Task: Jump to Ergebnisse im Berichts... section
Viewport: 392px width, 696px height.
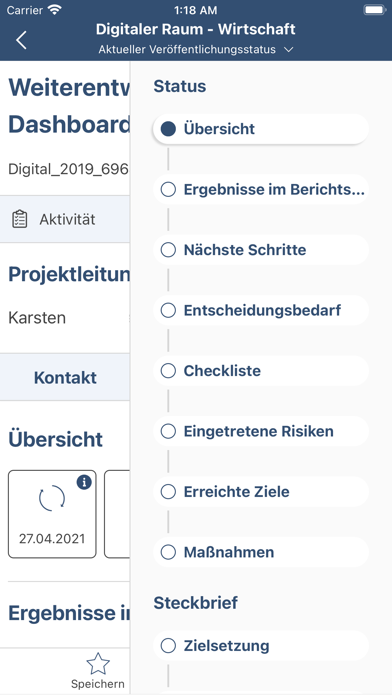Action: pyautogui.click(x=261, y=190)
